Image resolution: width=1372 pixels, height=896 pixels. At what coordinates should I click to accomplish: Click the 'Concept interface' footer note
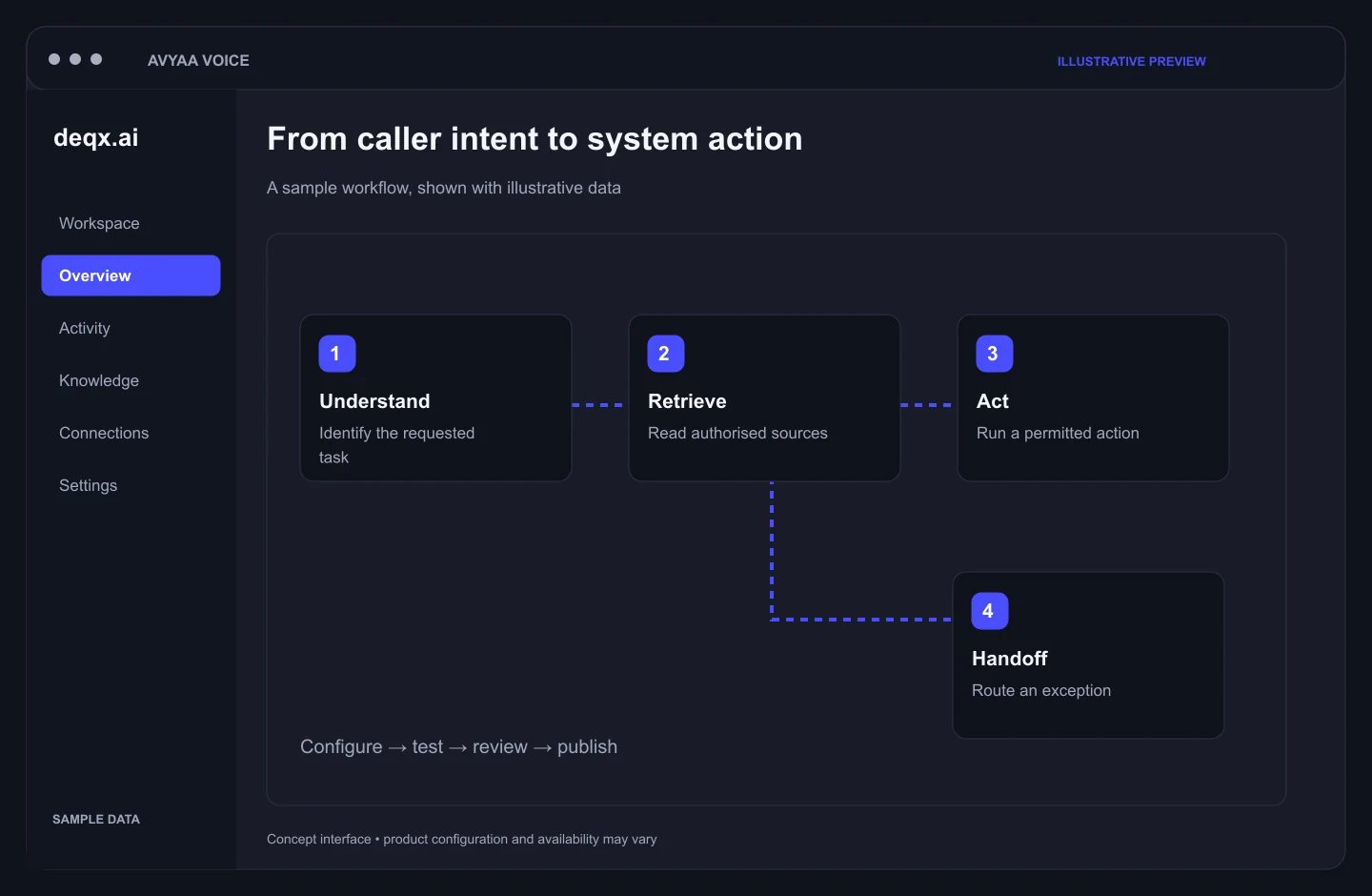point(462,839)
